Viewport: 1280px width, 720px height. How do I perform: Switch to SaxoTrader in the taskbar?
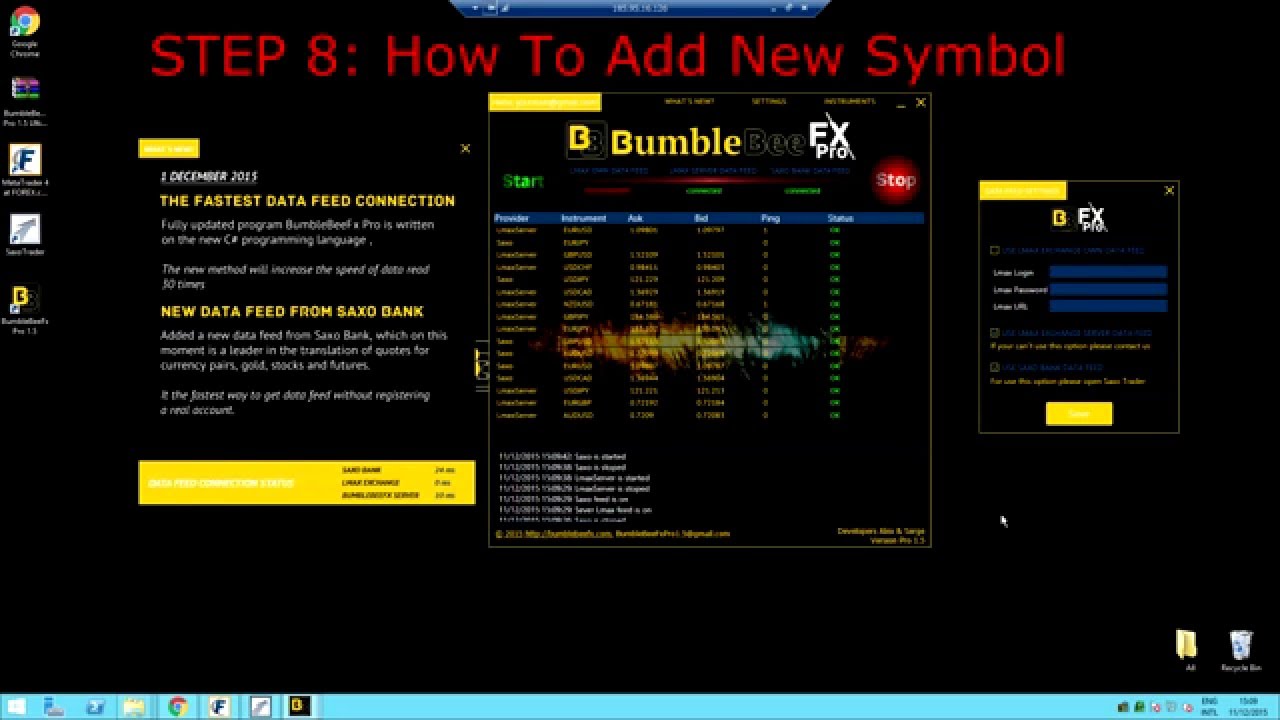(260, 707)
